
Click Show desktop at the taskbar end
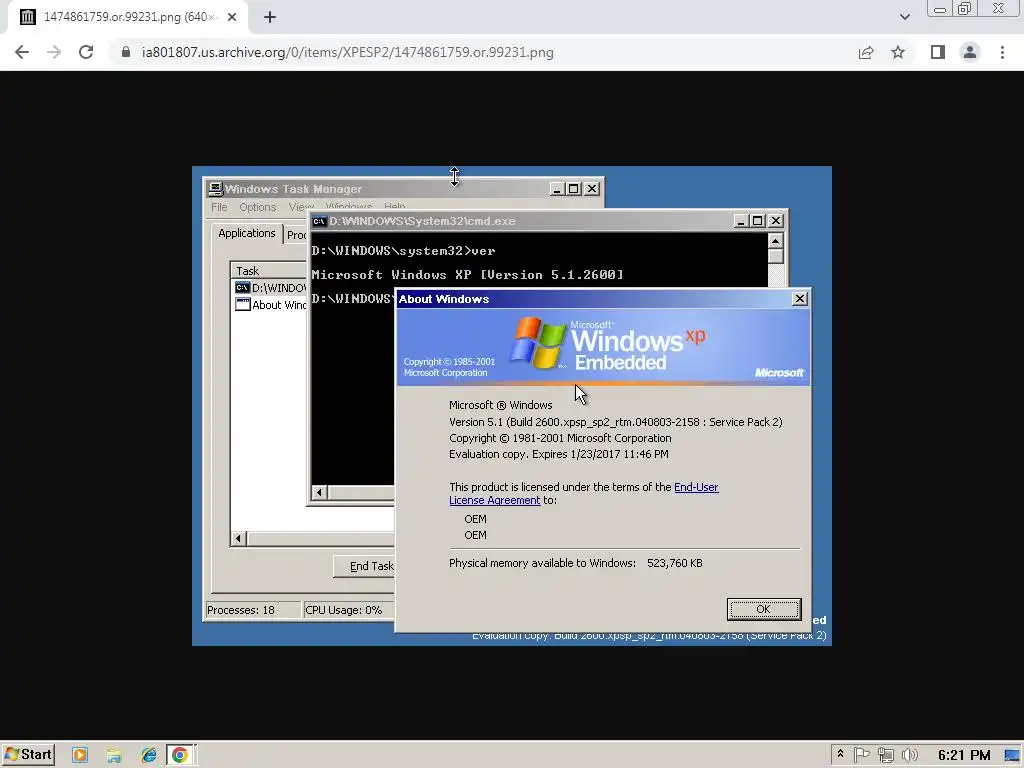tap(1013, 755)
